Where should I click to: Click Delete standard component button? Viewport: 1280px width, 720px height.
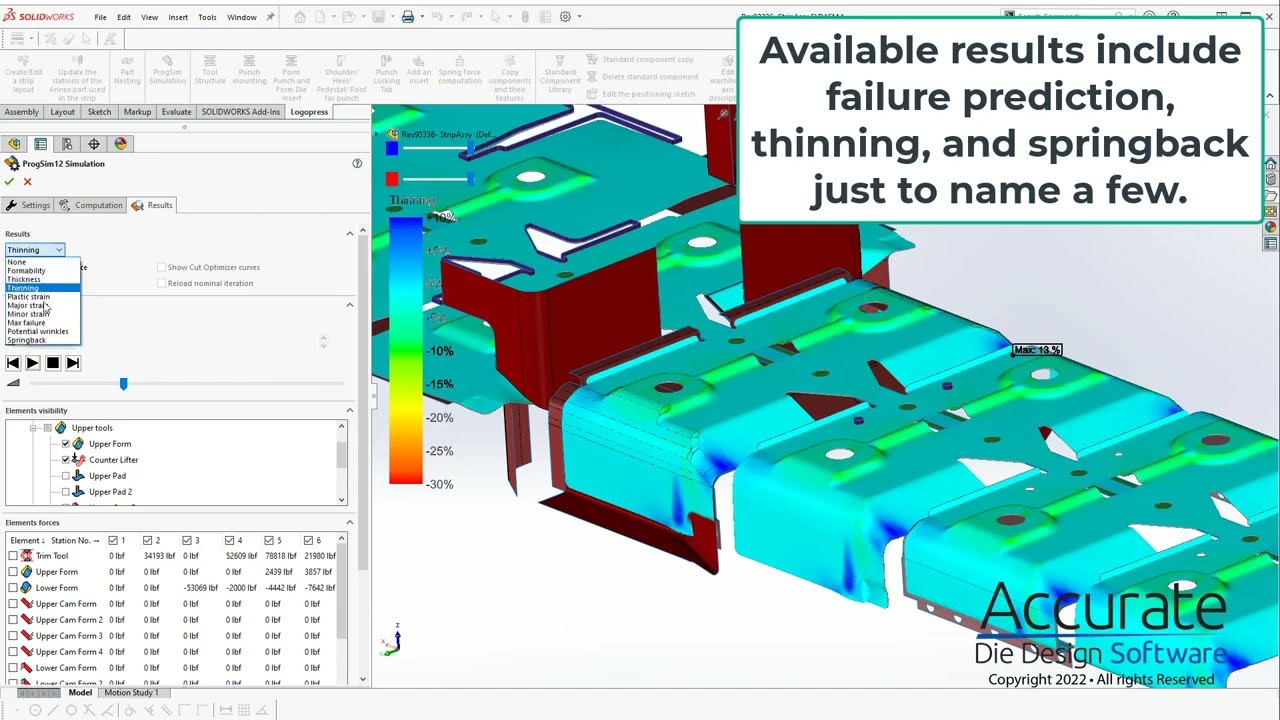[643, 77]
